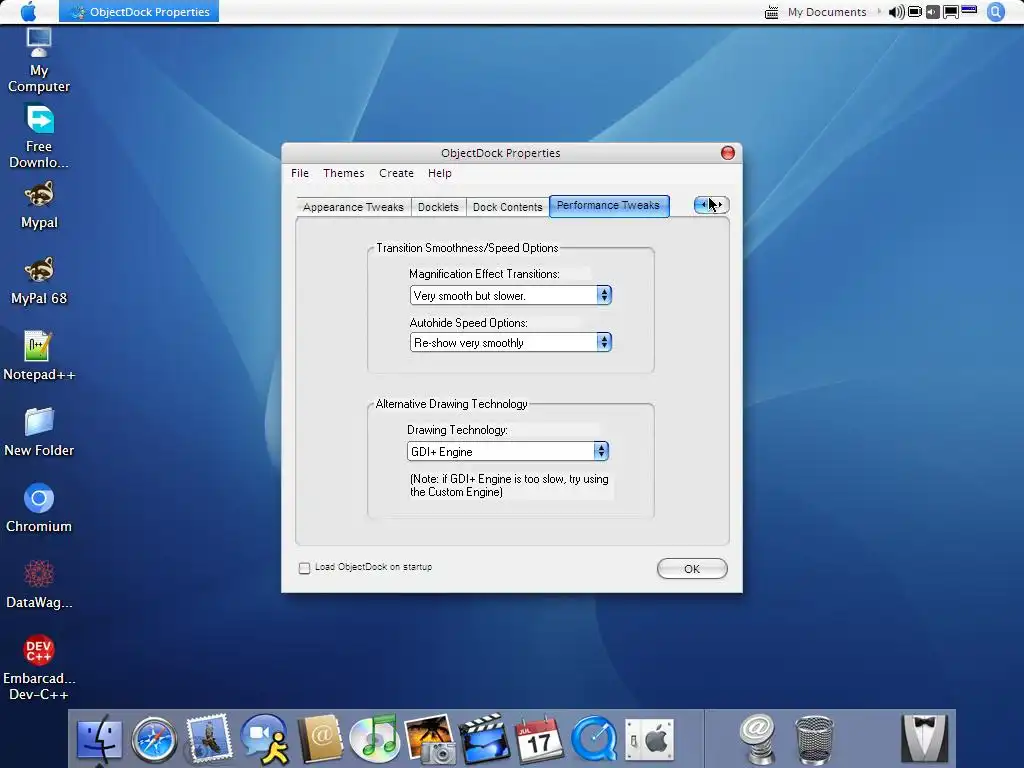
Task: Open the Mail stamp icon in the dock
Action: pyautogui.click(x=209, y=738)
